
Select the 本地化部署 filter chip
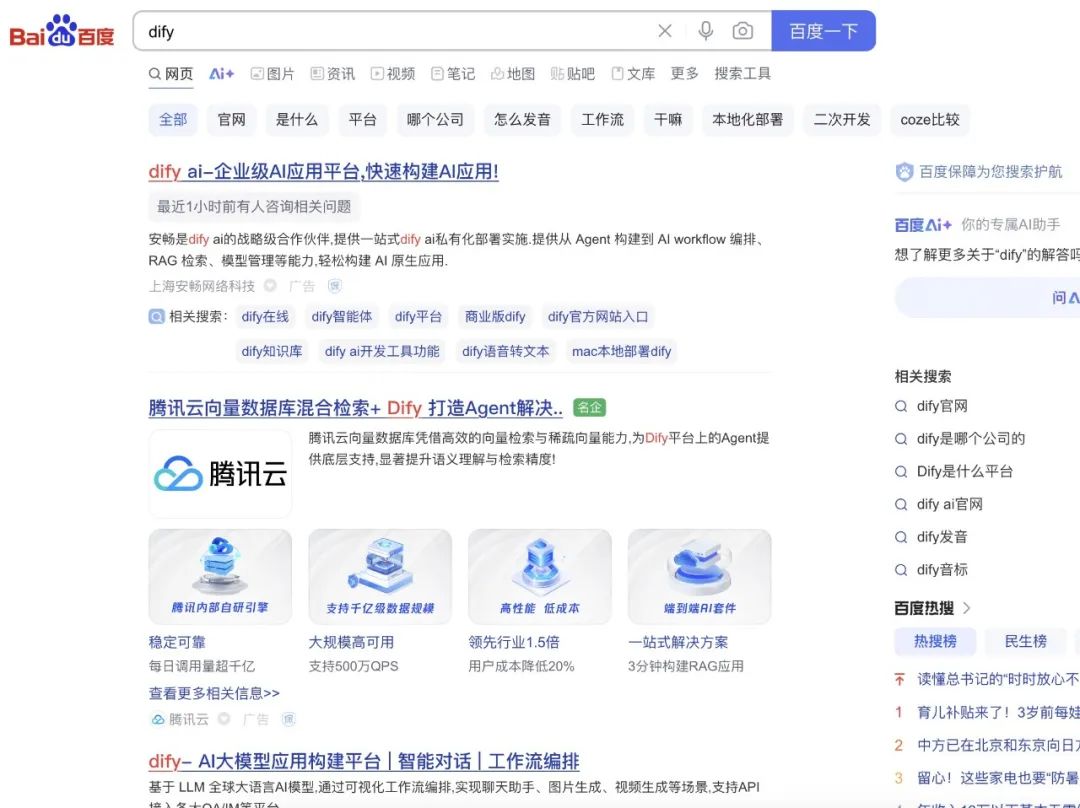coord(748,120)
